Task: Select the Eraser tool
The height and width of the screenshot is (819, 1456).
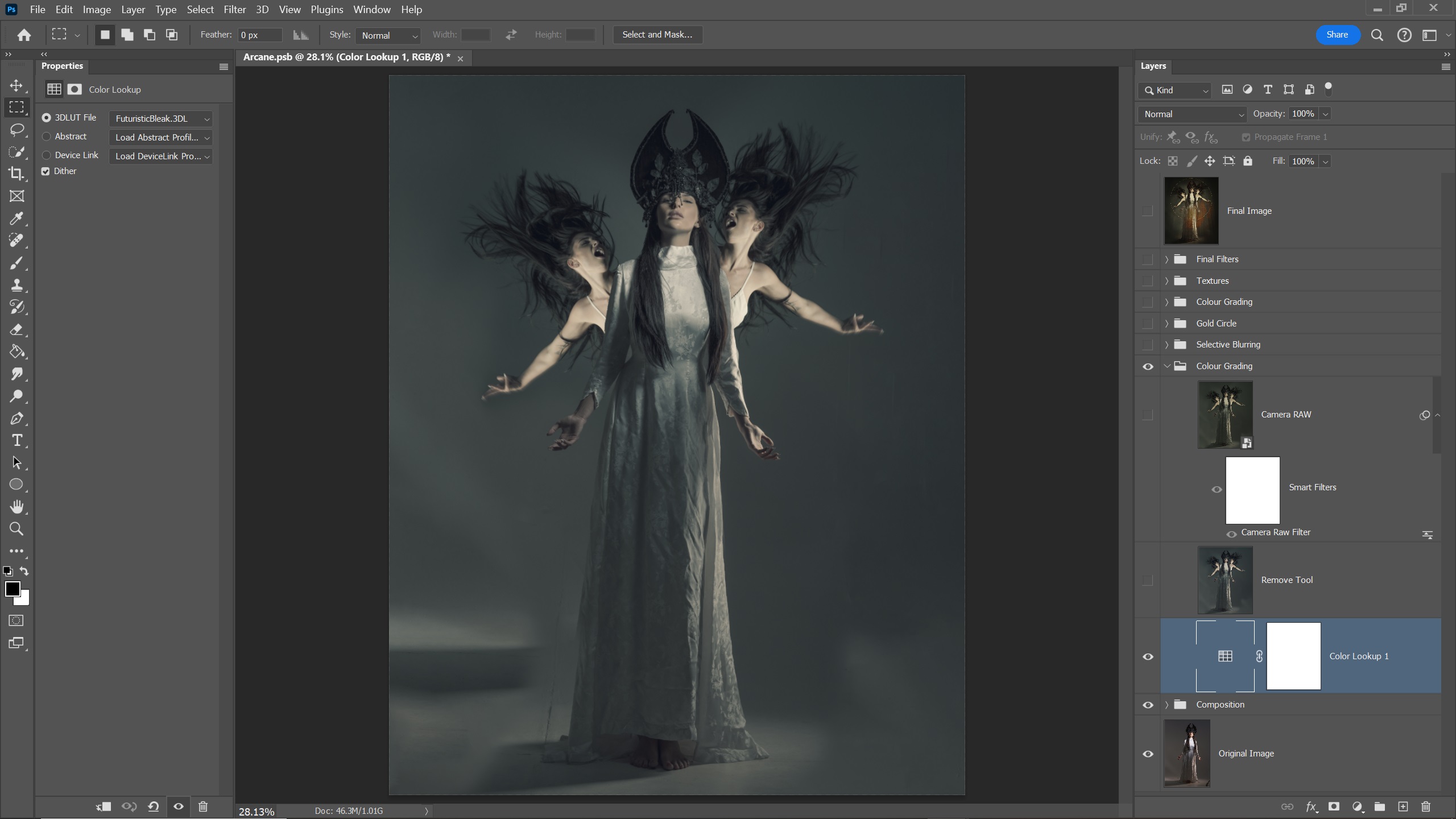Action: tap(16, 330)
